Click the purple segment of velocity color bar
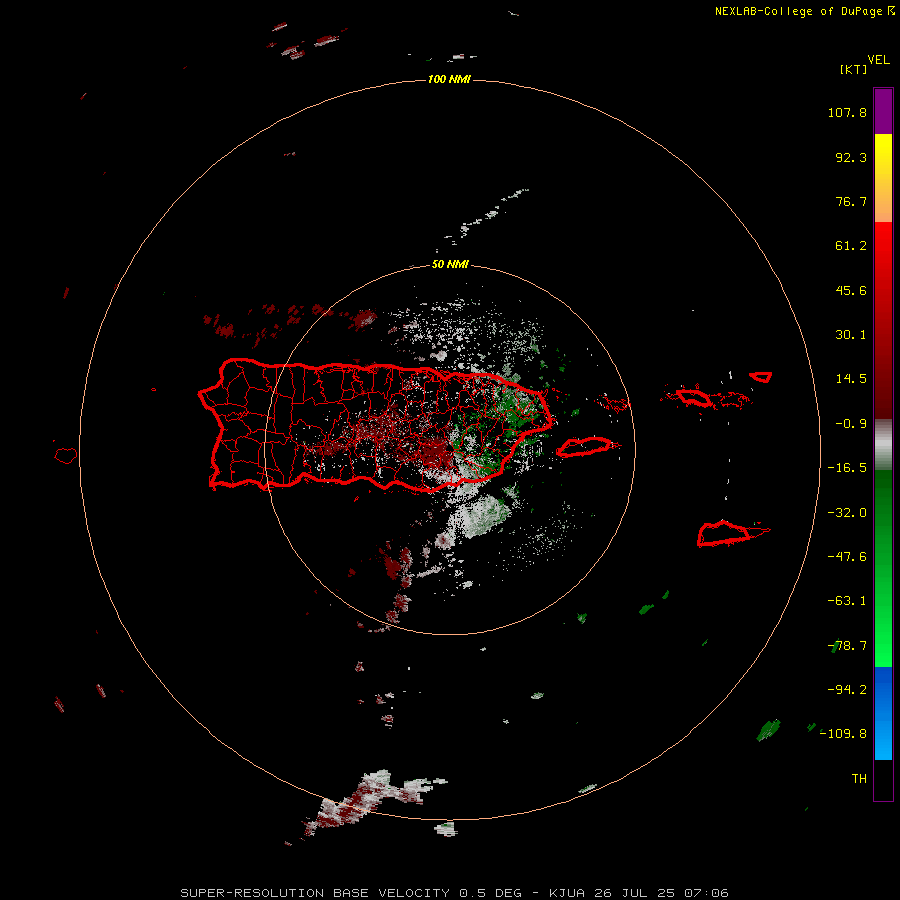900x900 pixels. click(883, 111)
